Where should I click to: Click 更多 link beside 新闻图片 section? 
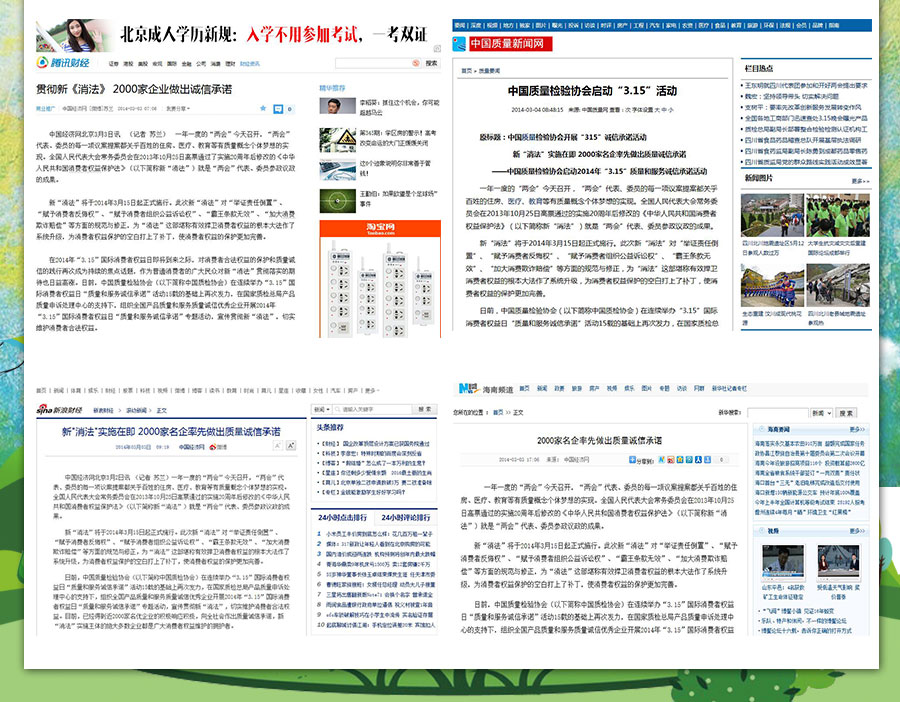(859, 181)
